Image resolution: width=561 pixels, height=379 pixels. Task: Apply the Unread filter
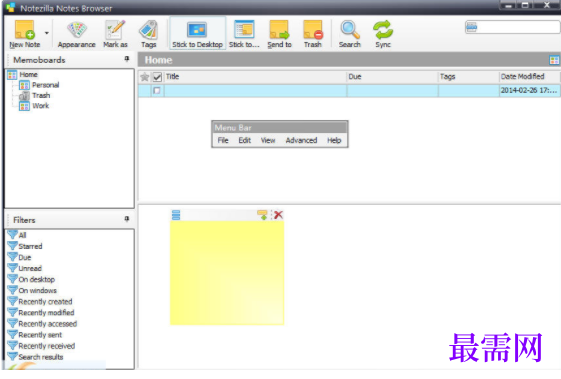pos(25,268)
